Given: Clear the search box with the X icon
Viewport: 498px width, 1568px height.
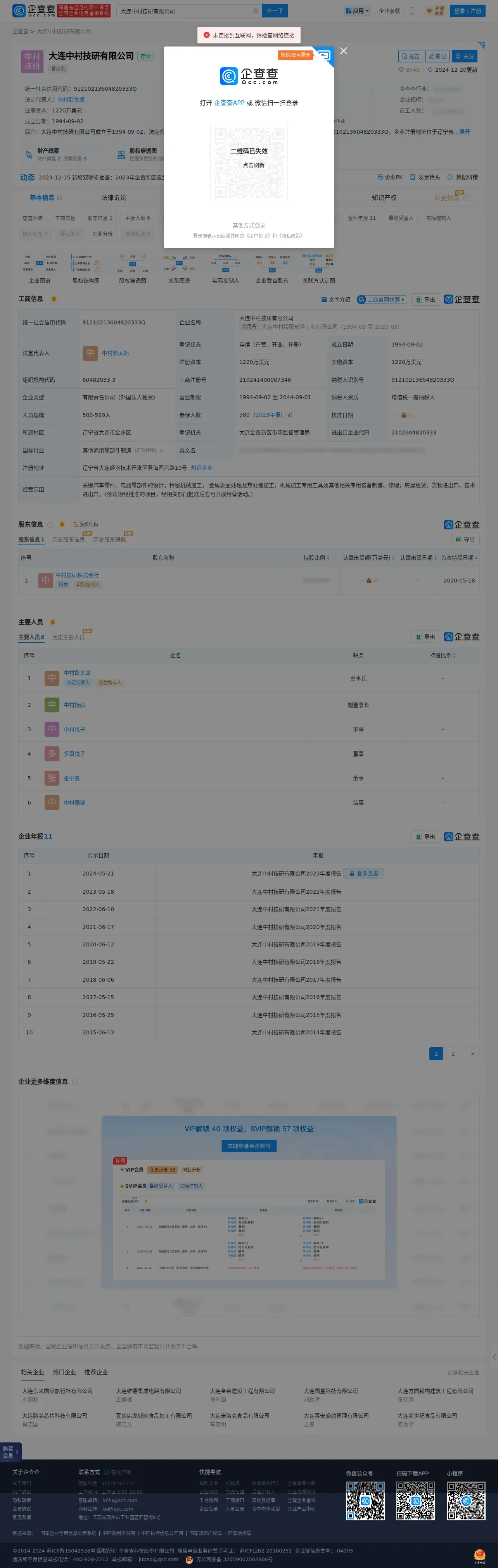Looking at the screenshot, I should click(x=256, y=11).
